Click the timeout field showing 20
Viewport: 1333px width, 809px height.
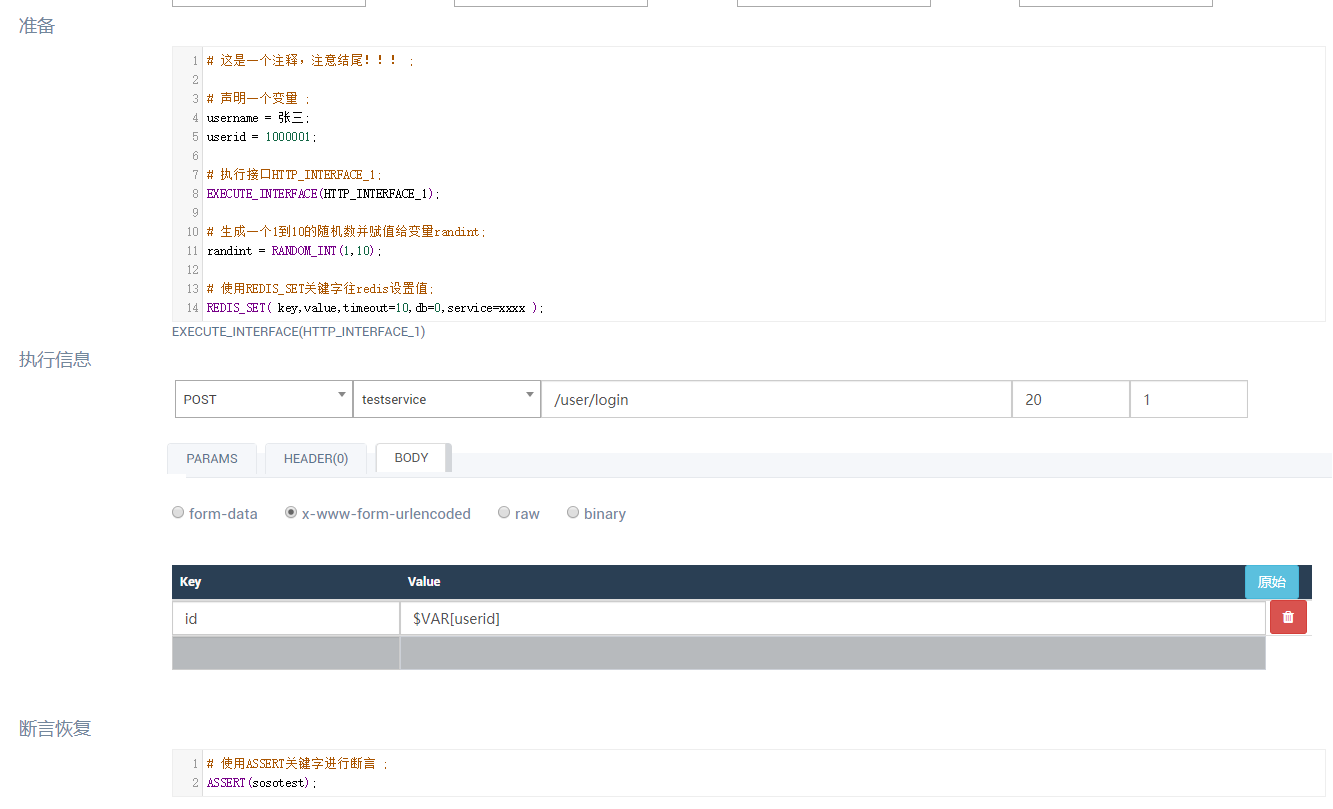tap(1071, 399)
